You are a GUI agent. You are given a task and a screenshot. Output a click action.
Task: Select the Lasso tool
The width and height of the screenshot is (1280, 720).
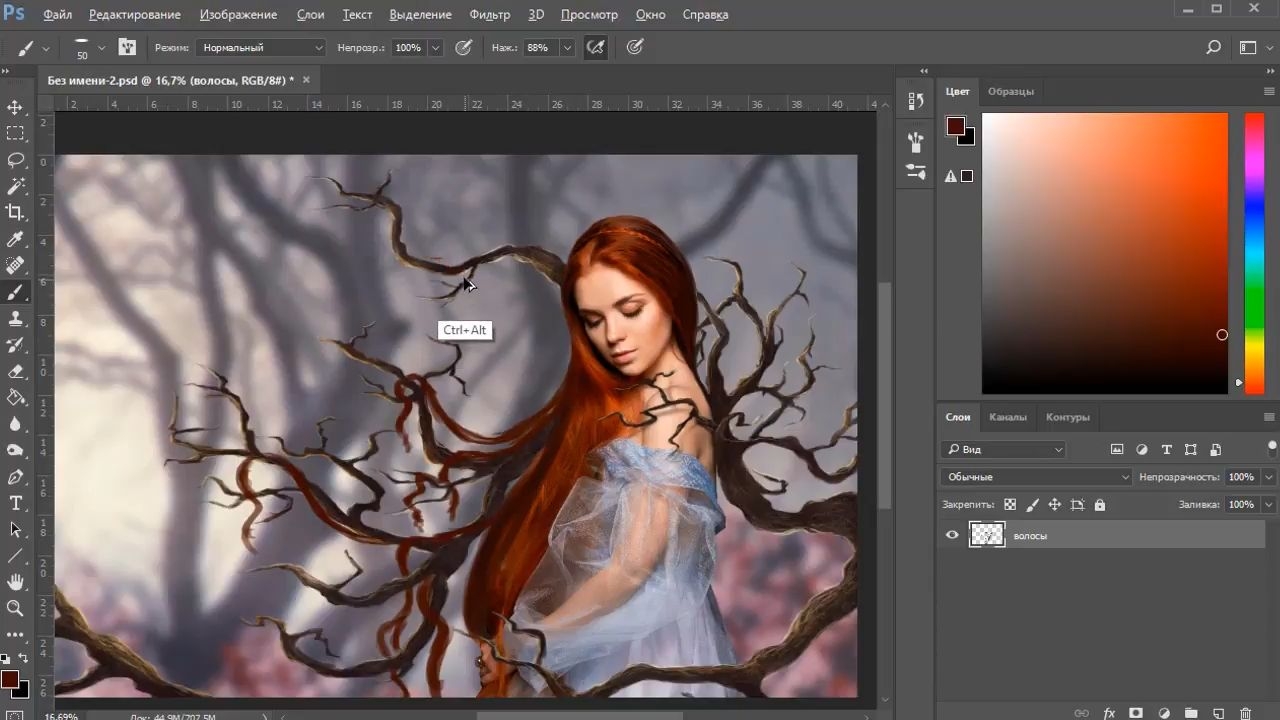coord(15,160)
